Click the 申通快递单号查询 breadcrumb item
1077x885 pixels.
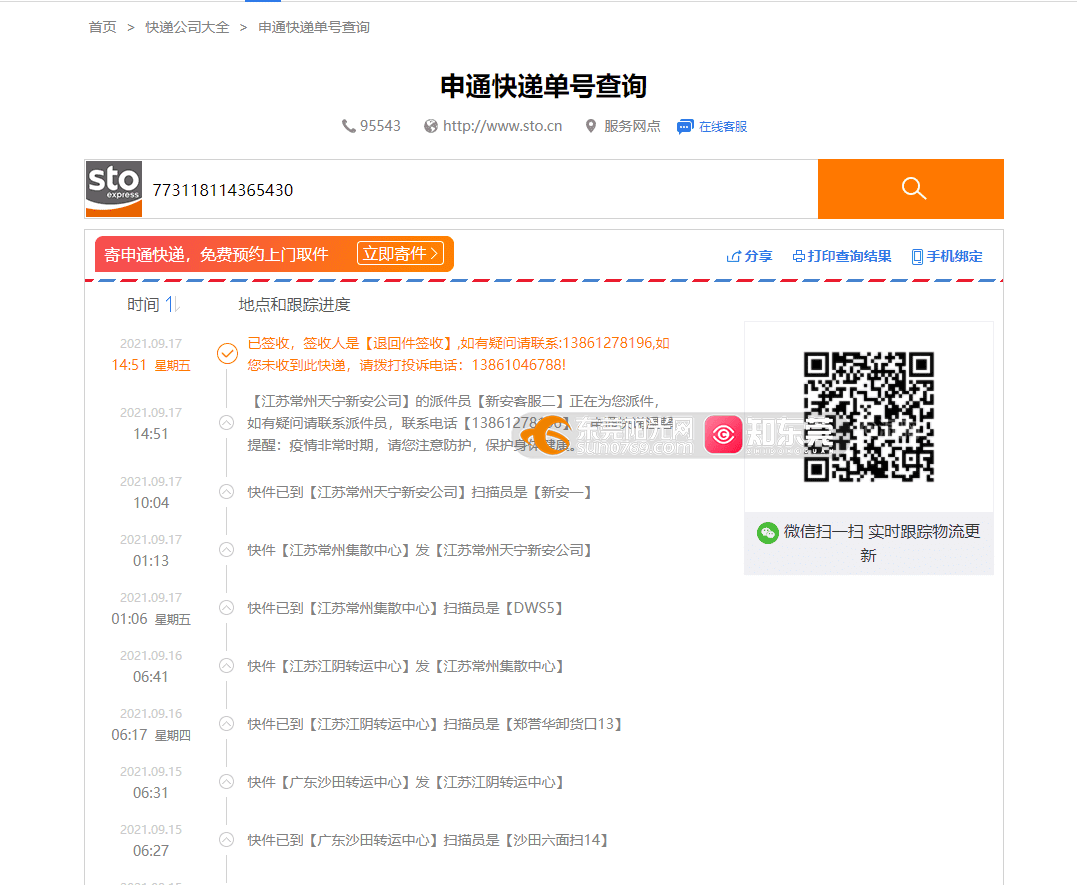click(x=314, y=27)
